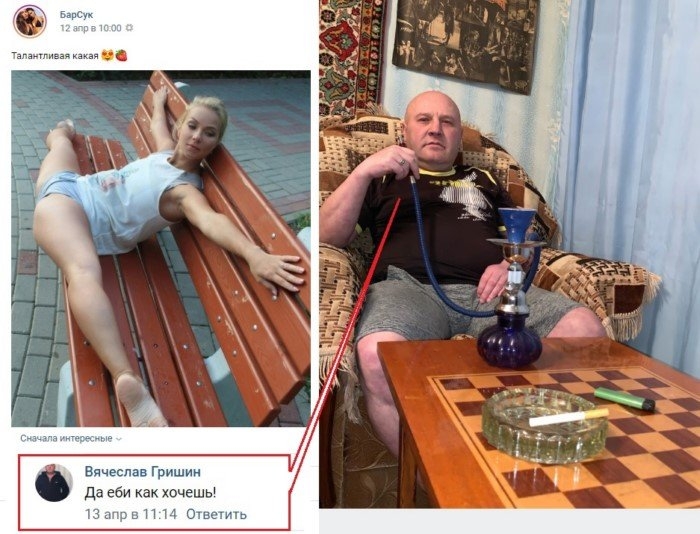The height and width of the screenshot is (534, 700).
Task: Click the chevron next to Сначала интересные
Action: point(119,439)
